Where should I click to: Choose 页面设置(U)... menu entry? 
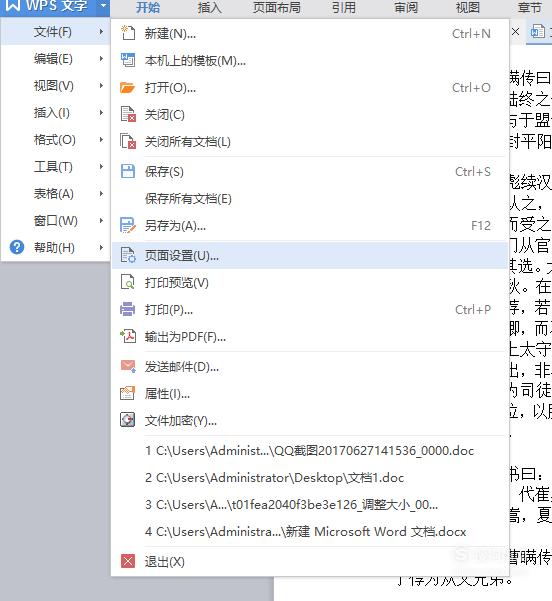click(x=310, y=255)
